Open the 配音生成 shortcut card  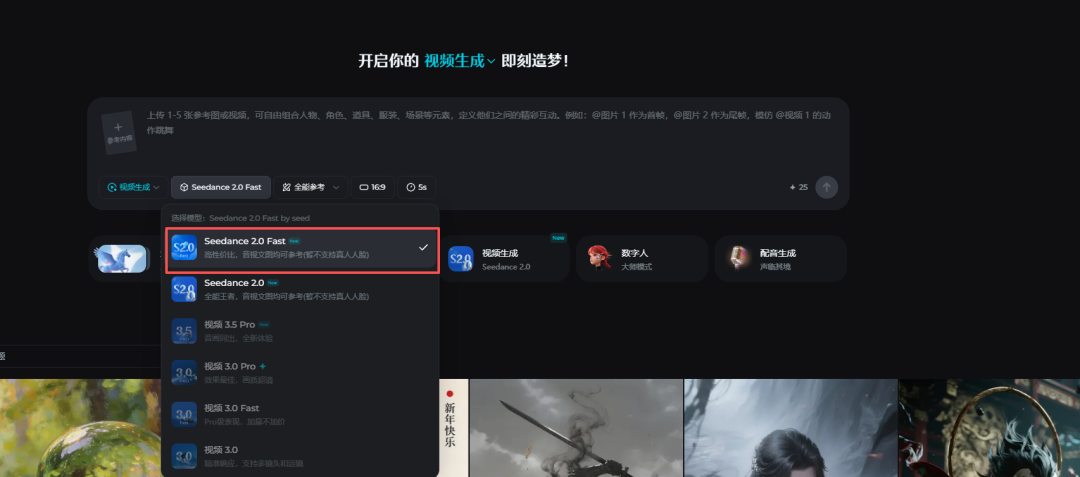(x=781, y=259)
